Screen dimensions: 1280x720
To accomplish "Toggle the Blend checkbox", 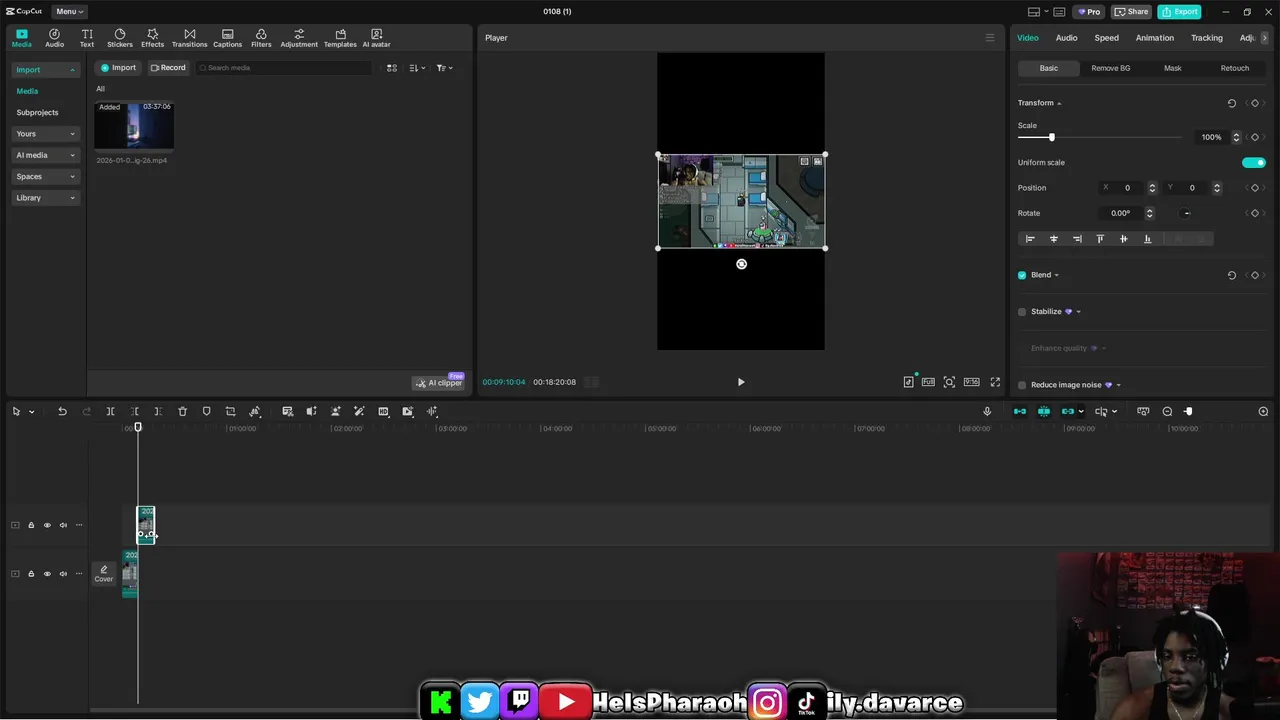I will (x=1022, y=275).
